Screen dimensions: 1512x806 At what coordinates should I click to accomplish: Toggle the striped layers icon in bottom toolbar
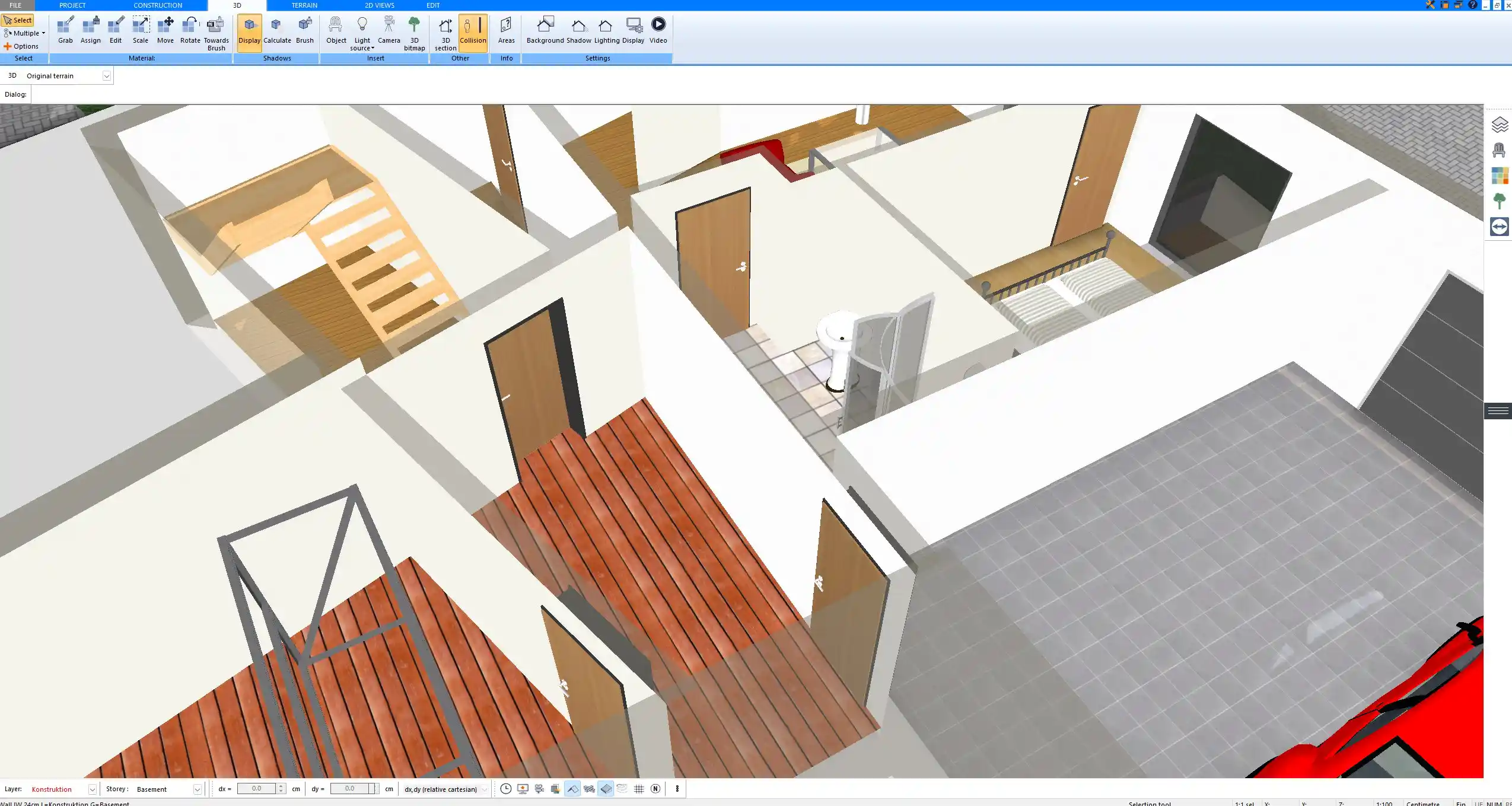click(x=589, y=789)
